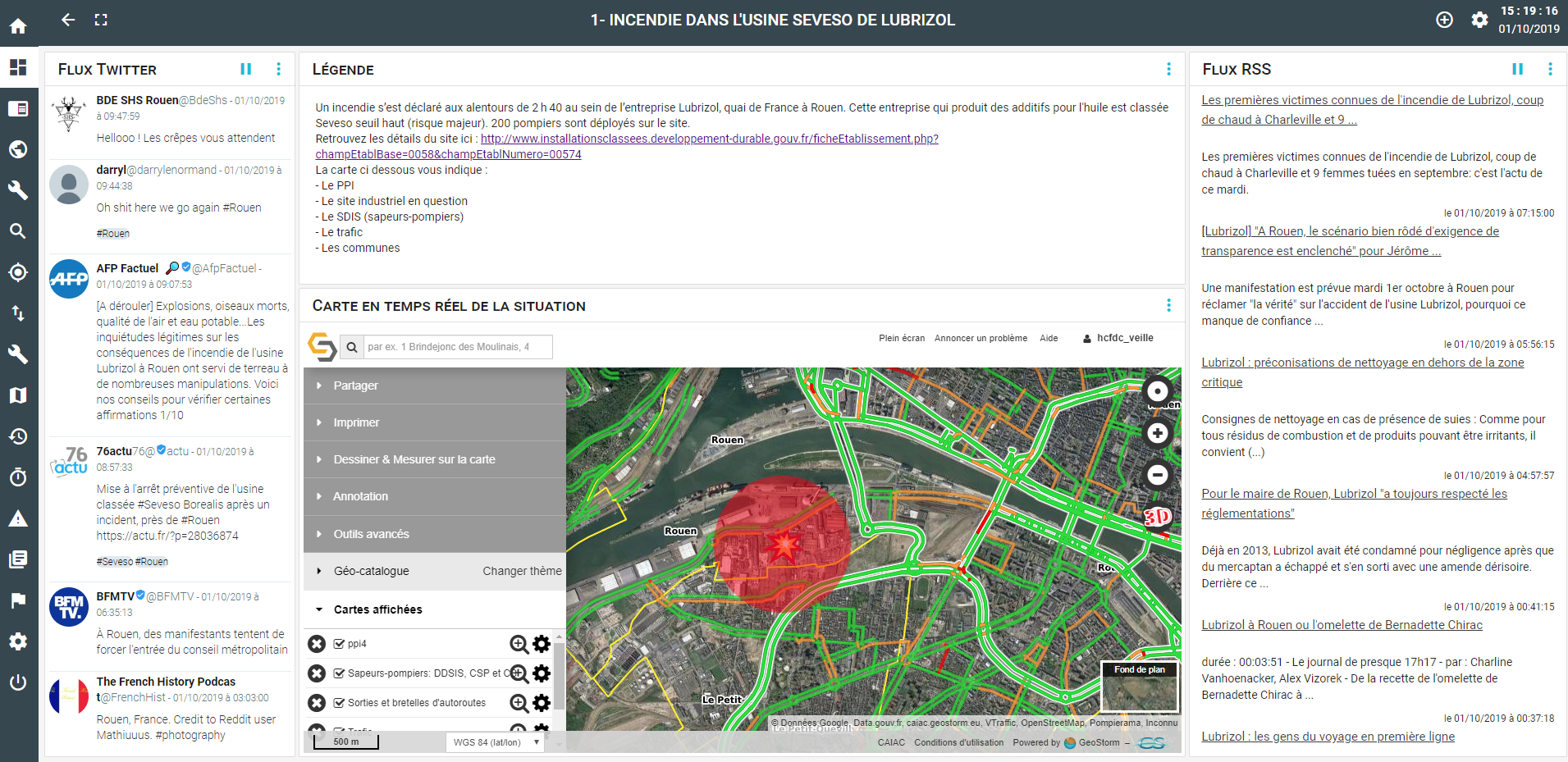
Task: Zoom out on the map
Action: pyautogui.click(x=1158, y=475)
